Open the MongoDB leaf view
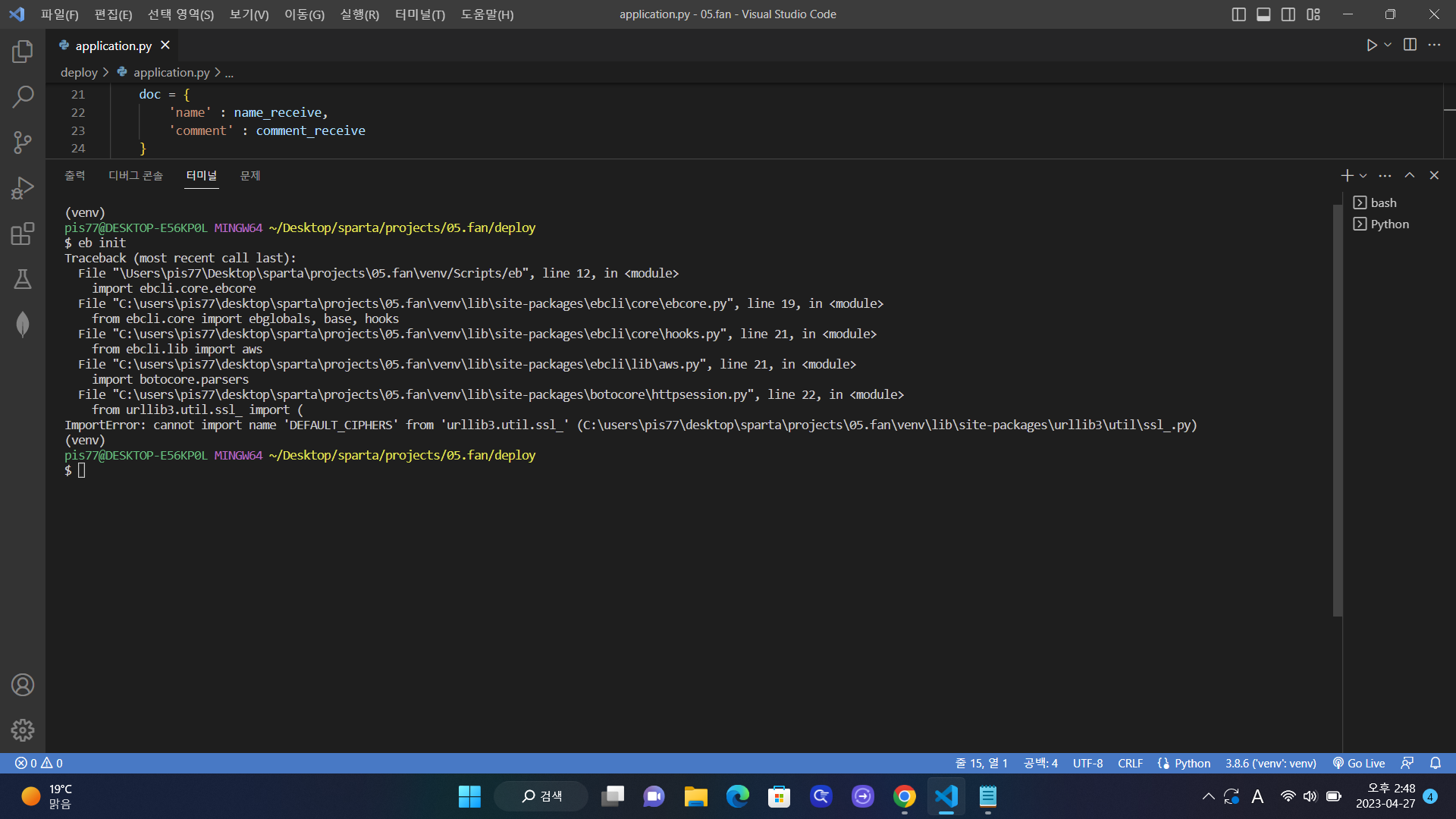The image size is (1456, 819). coord(23,325)
